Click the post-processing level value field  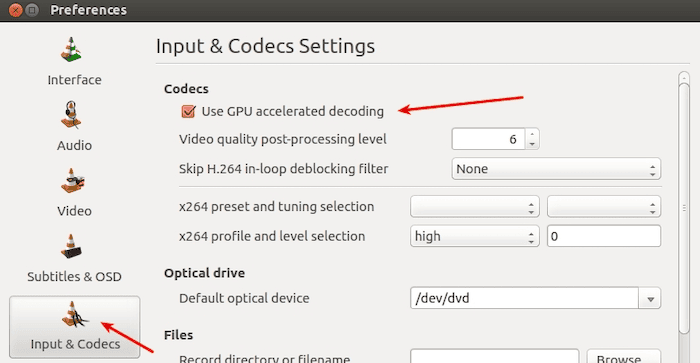coord(489,139)
